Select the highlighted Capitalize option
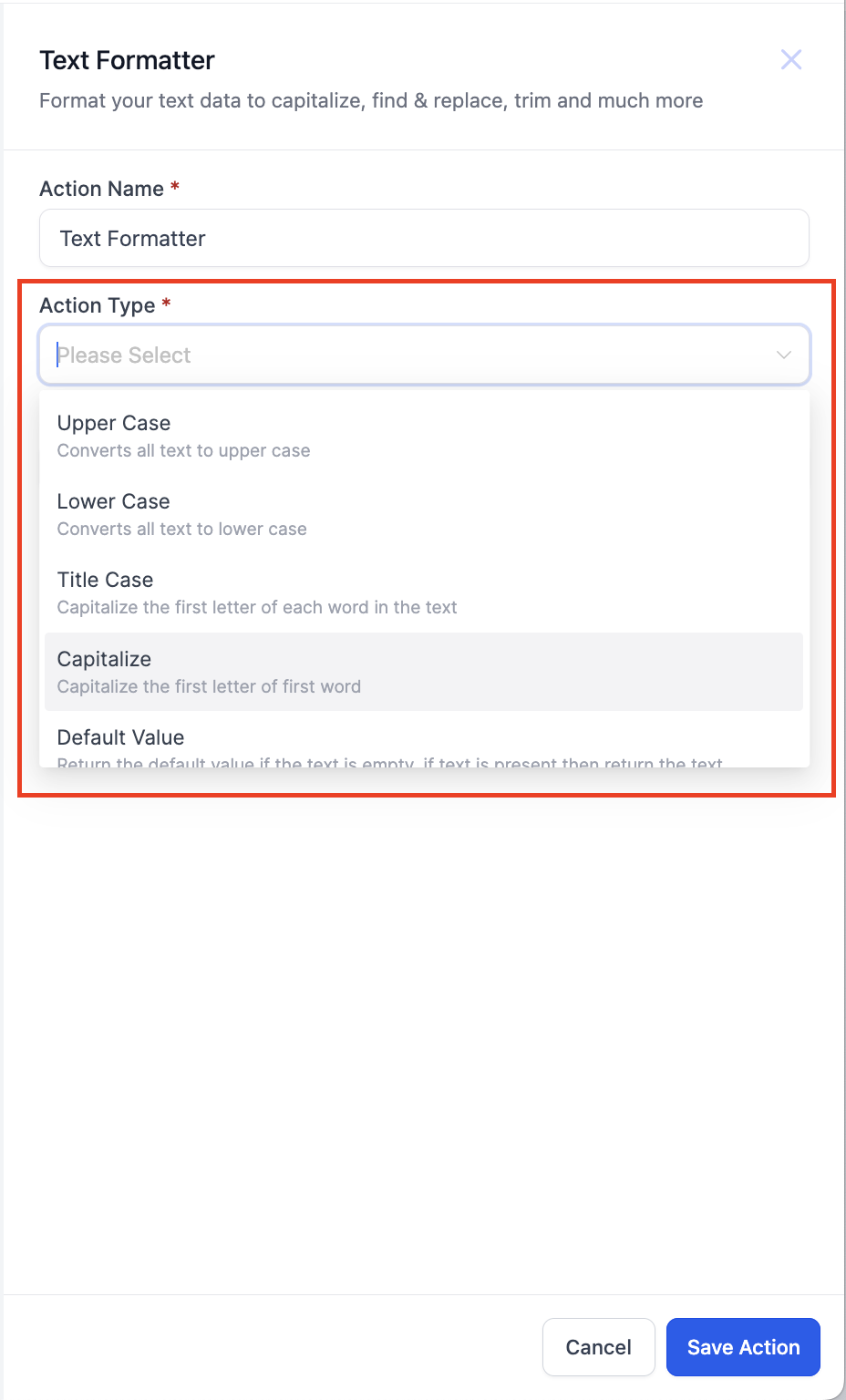Screen dimensions: 846x1400 [424, 672]
